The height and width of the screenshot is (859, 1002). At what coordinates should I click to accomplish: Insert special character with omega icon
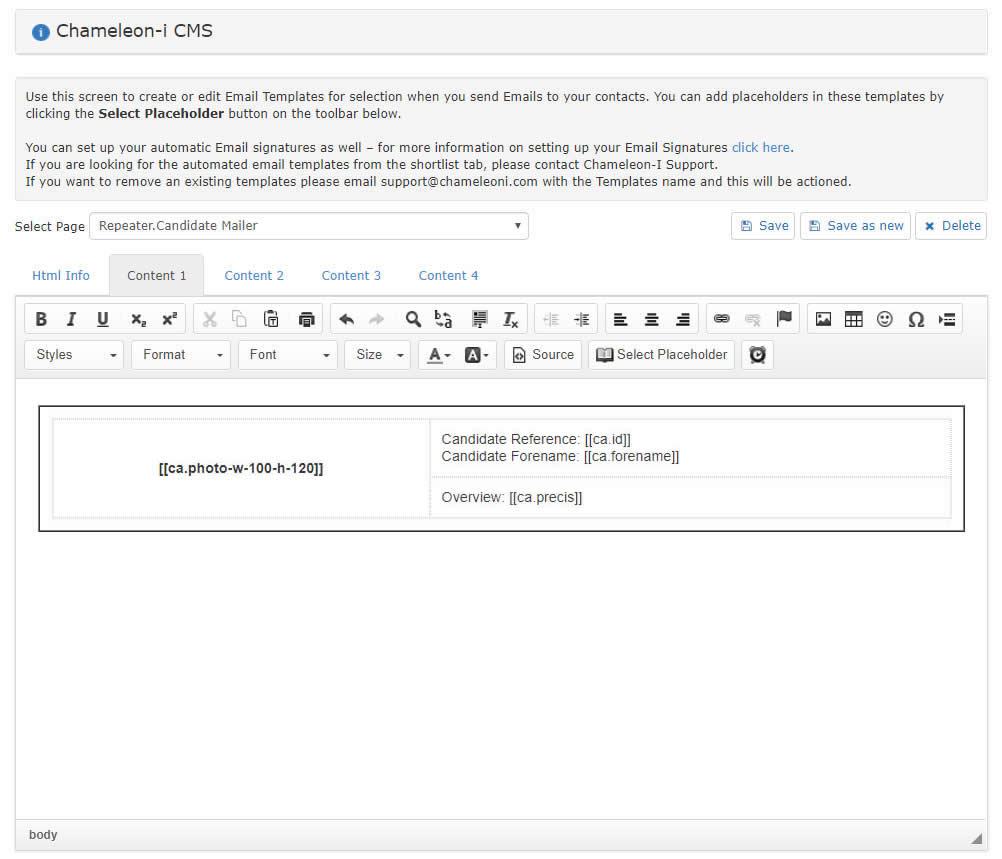[916, 320]
